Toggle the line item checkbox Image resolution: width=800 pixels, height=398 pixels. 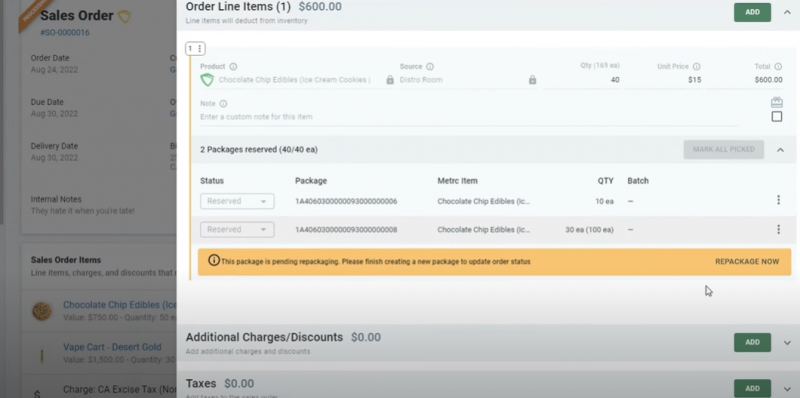click(x=777, y=117)
